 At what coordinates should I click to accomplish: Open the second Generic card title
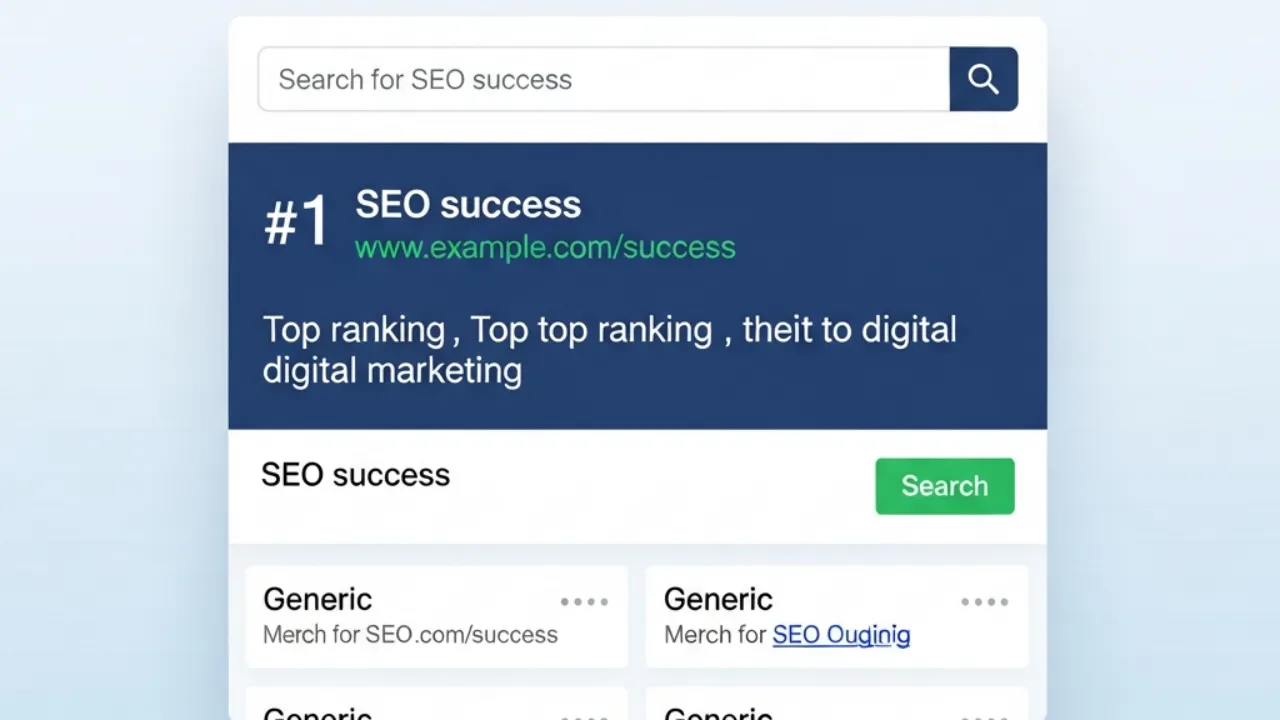tap(718, 599)
